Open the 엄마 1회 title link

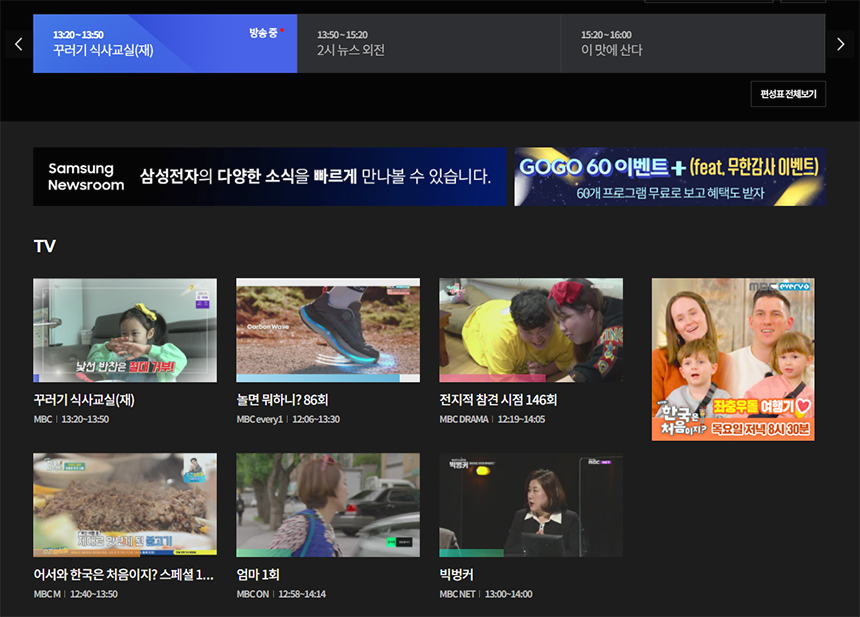(x=258, y=575)
